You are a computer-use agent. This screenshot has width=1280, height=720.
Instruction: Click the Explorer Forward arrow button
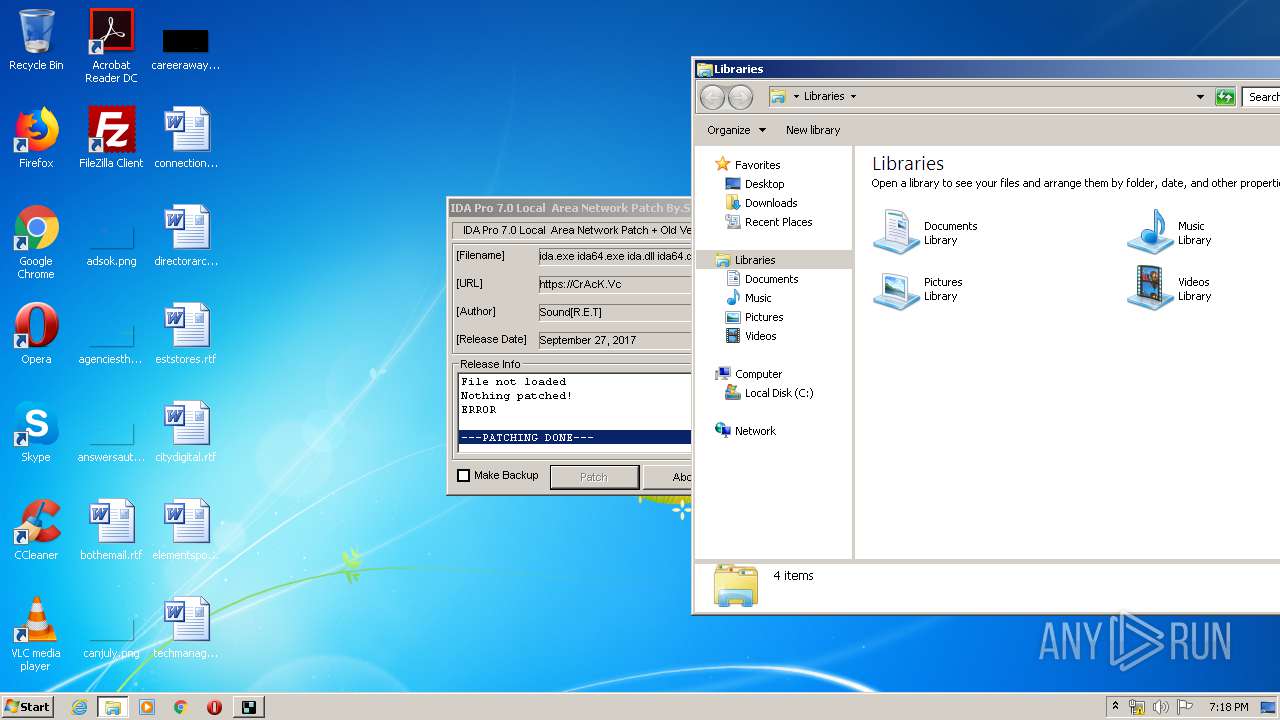click(740, 97)
